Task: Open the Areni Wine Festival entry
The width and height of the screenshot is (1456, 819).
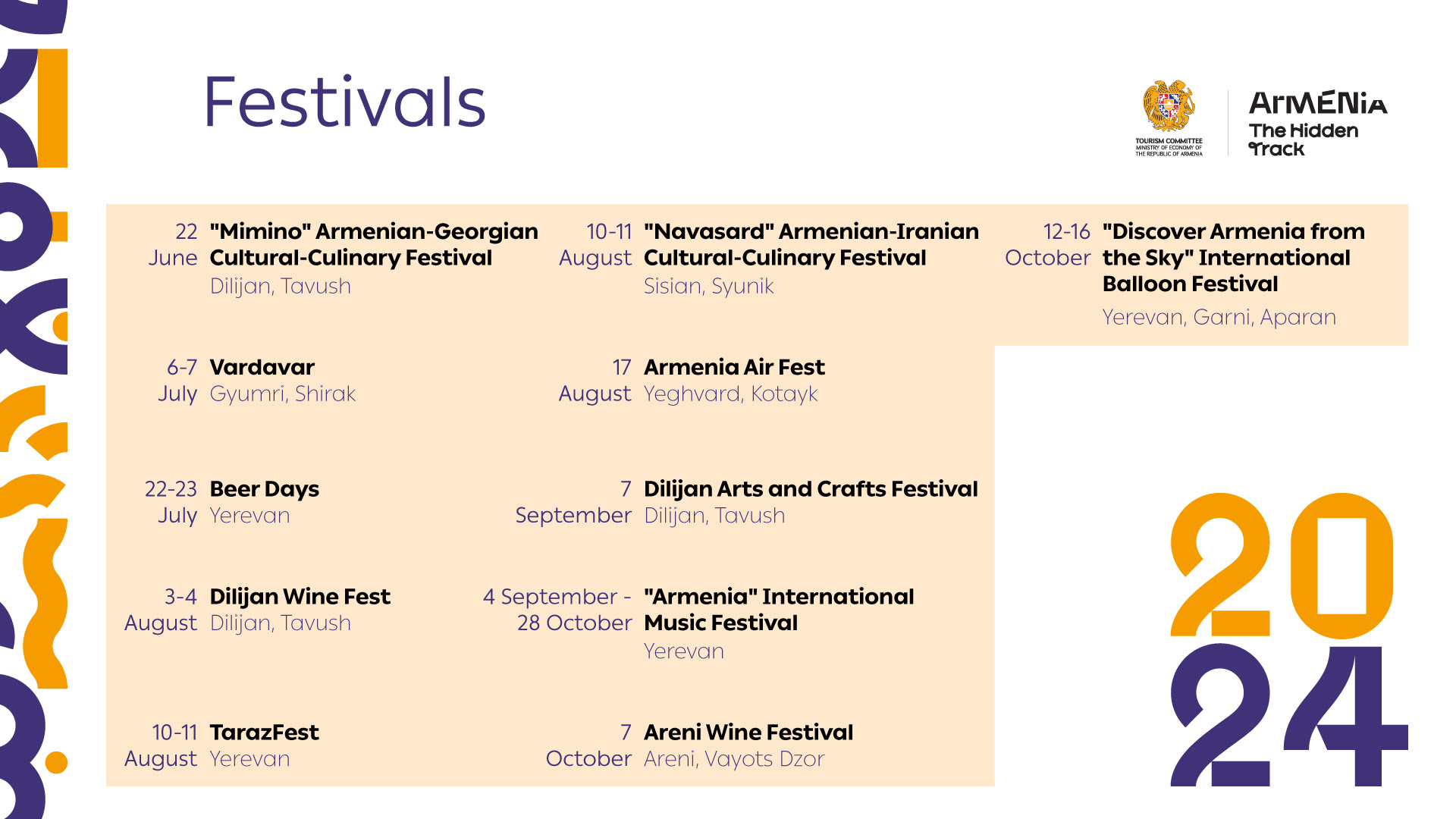Action: 748,733
